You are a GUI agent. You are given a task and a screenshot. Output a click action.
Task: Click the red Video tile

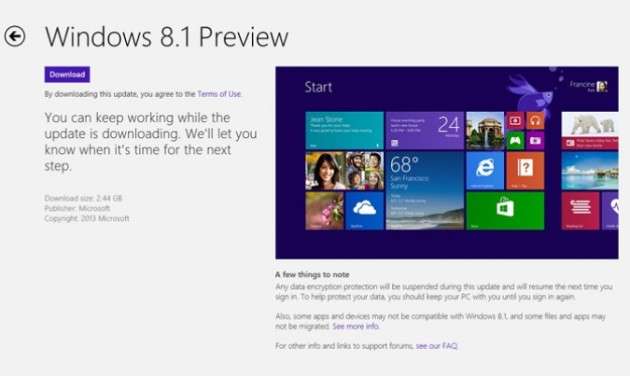click(x=515, y=121)
